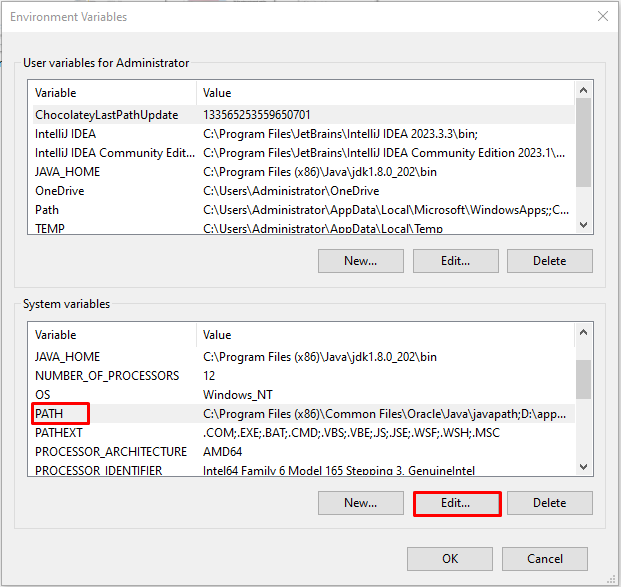Click Delete under System variables
Viewport: 621px width, 587px height.
coord(549,503)
